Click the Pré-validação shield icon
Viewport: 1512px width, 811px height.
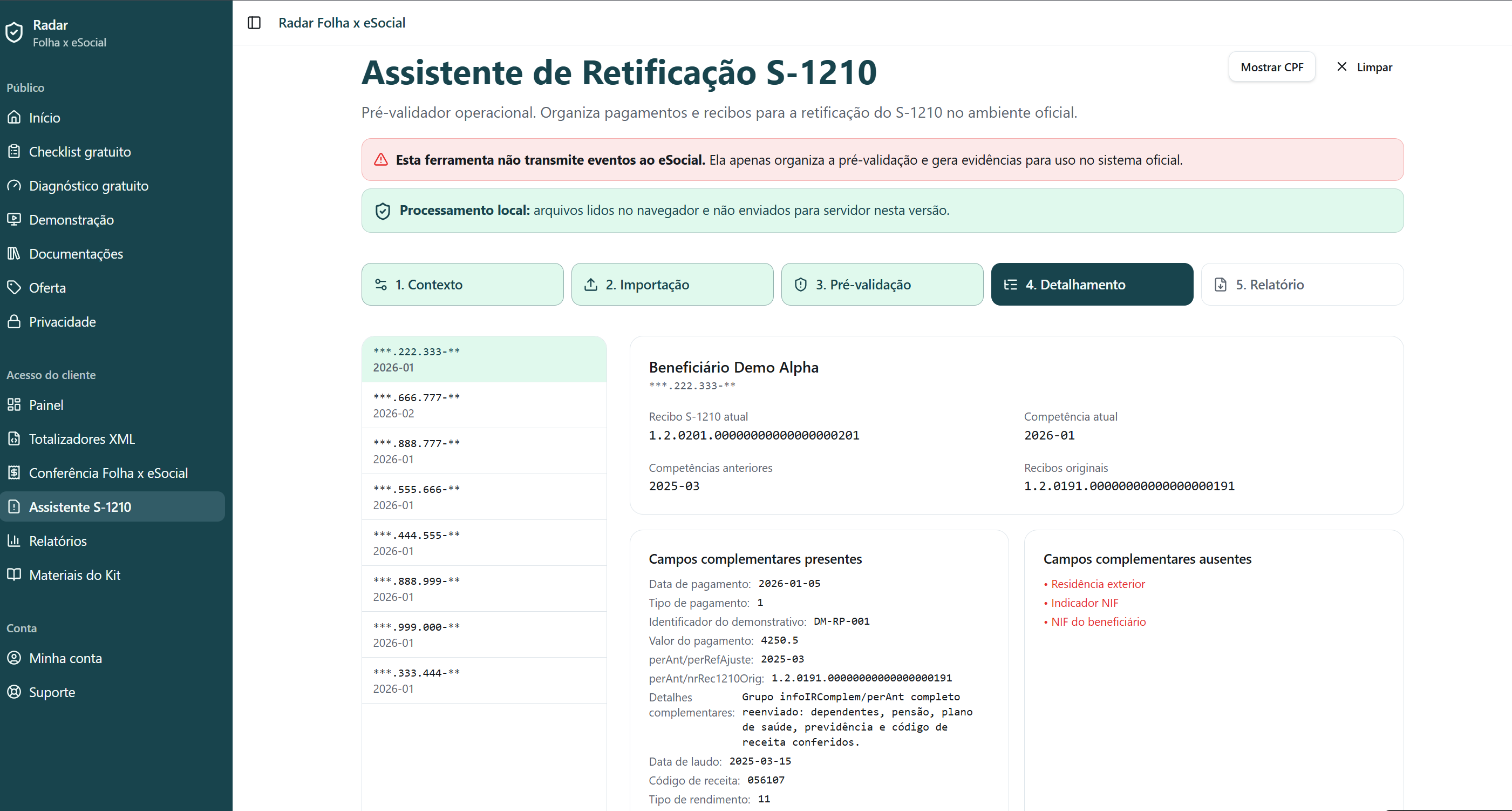pyautogui.click(x=801, y=285)
